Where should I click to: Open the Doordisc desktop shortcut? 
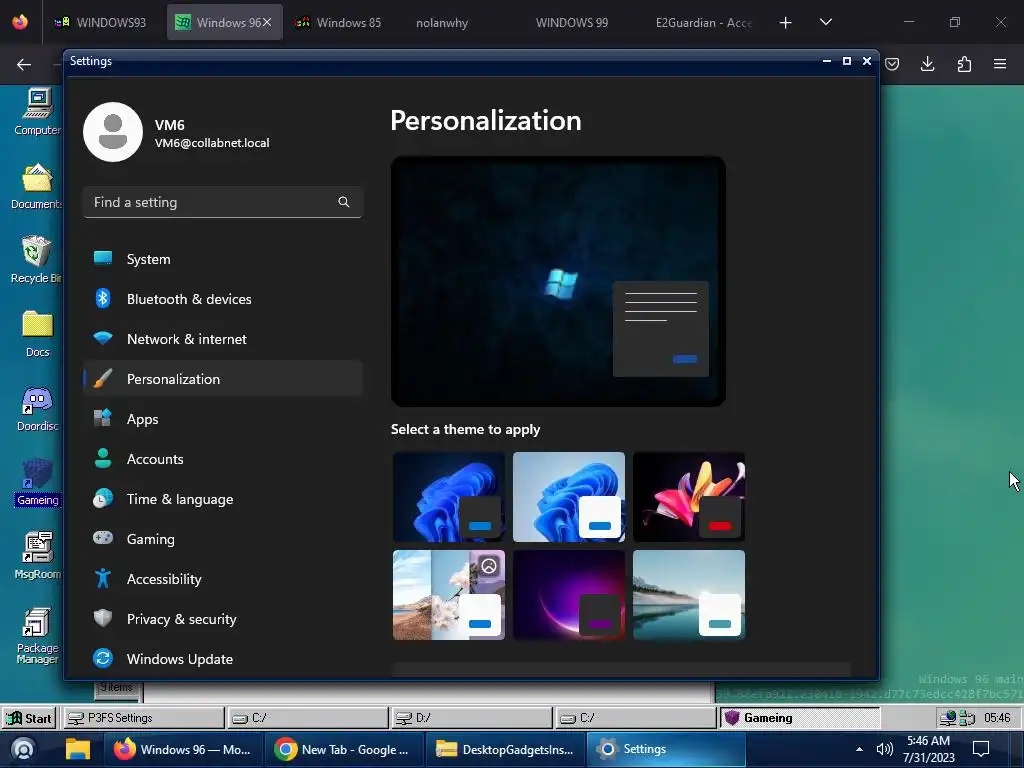click(37, 408)
